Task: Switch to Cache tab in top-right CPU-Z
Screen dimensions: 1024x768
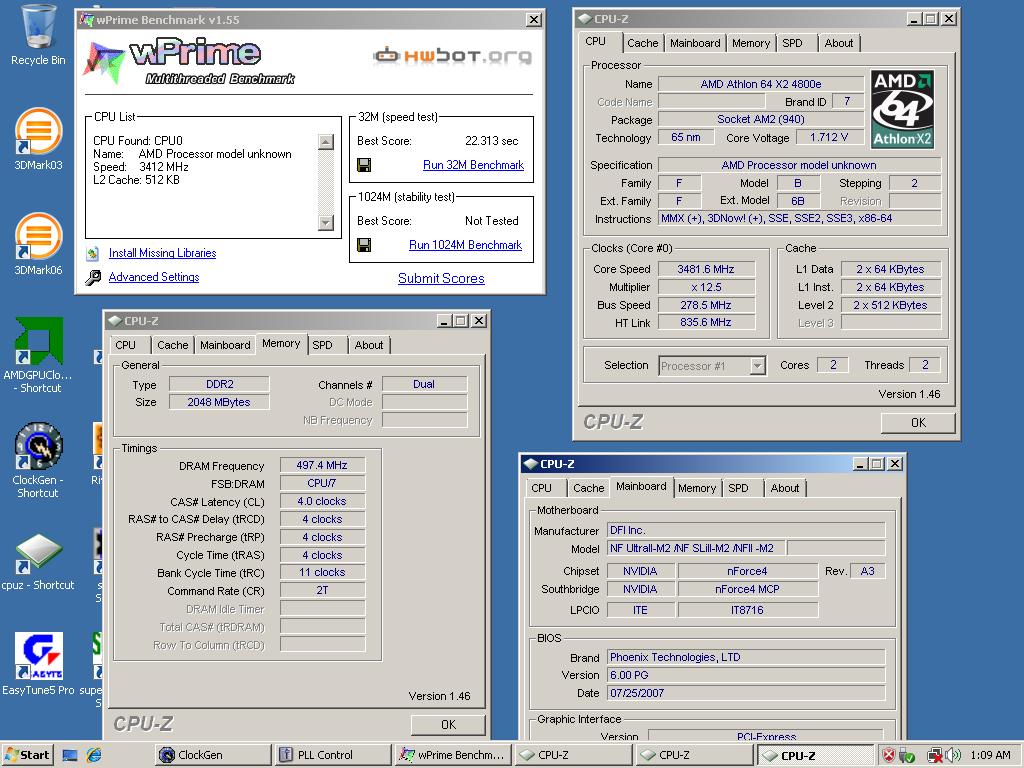Action: coord(643,43)
